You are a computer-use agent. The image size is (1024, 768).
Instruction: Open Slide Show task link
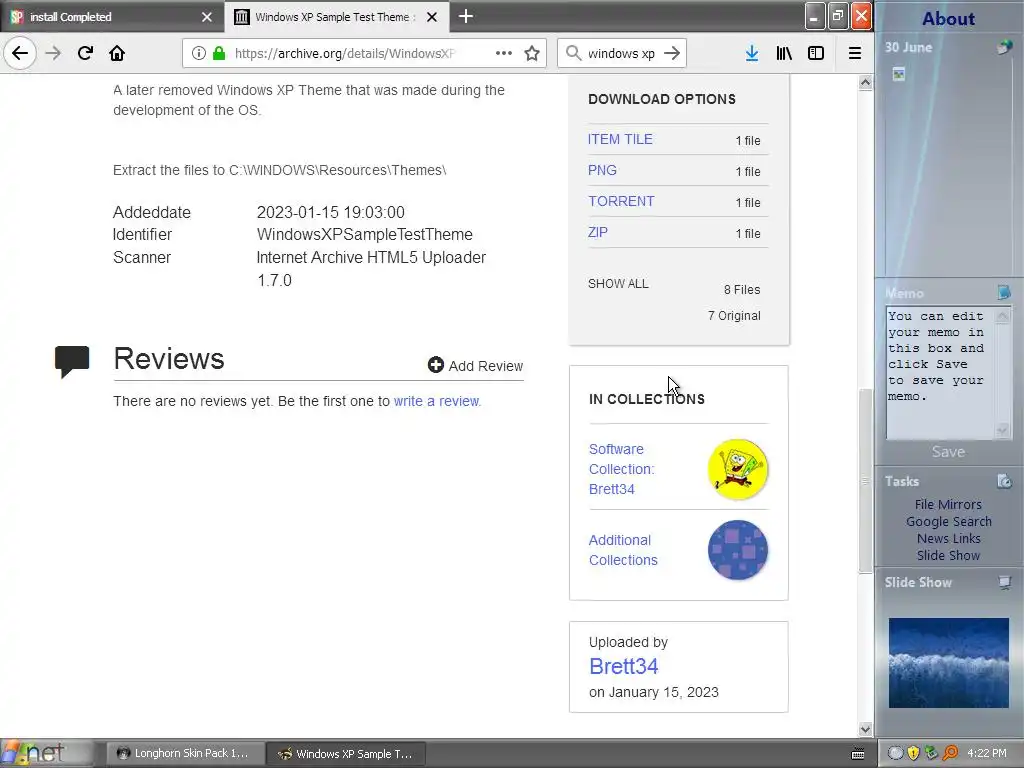(x=948, y=555)
